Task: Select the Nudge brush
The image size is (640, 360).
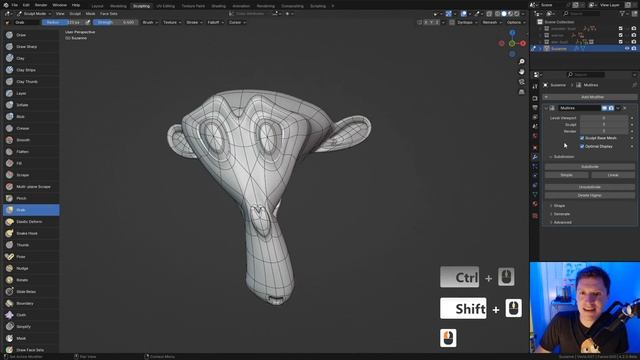Action: tap(31, 268)
